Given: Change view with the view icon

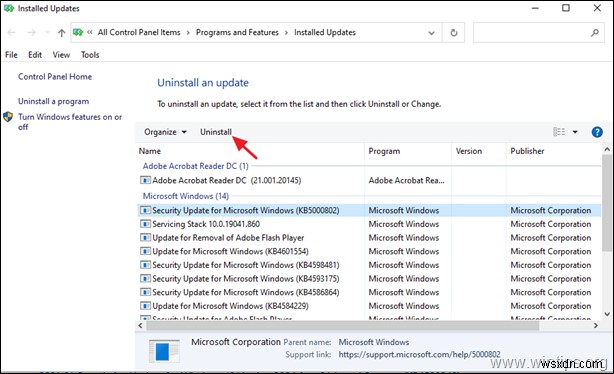Looking at the screenshot, I should 559,132.
